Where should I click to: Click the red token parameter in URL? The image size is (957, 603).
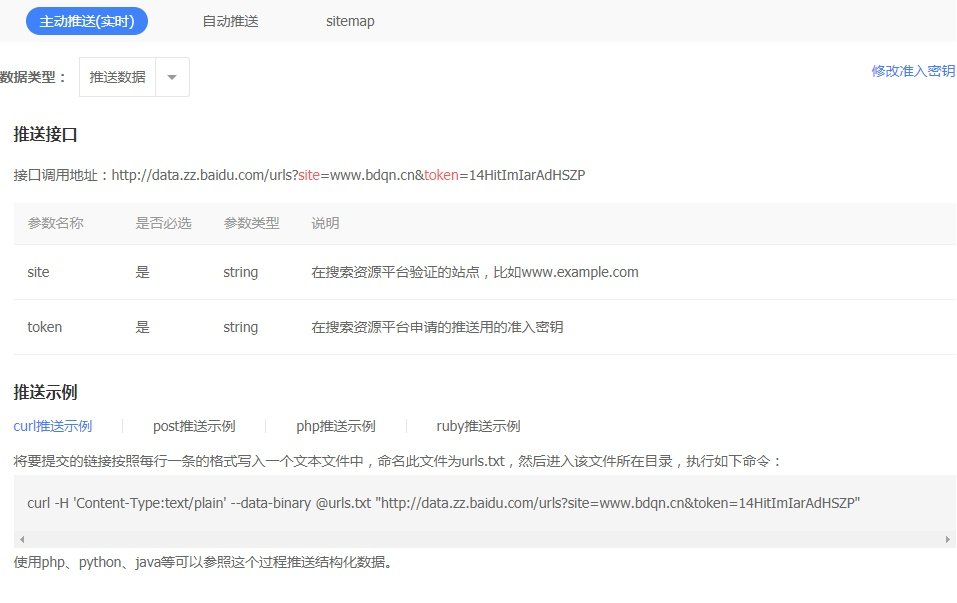(x=442, y=175)
